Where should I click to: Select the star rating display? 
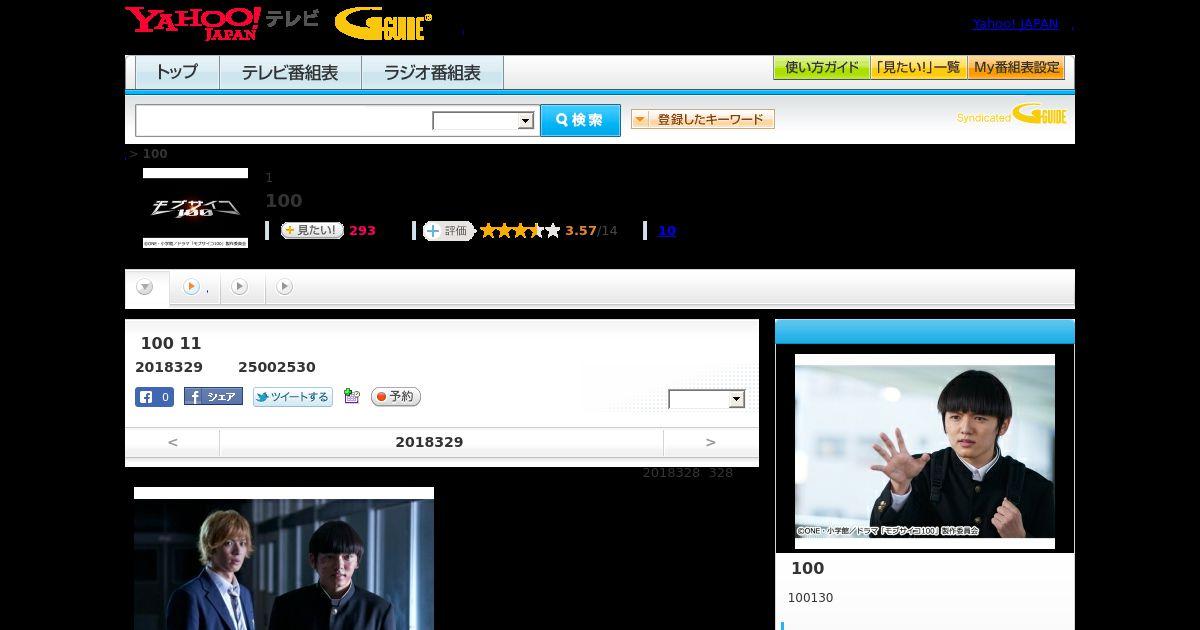[x=520, y=231]
